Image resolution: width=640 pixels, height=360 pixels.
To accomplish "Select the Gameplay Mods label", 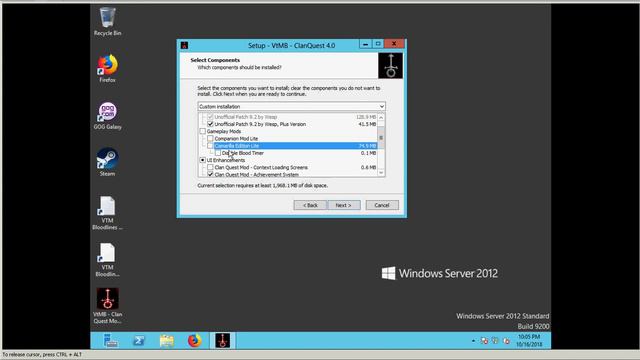I will 224,131.
